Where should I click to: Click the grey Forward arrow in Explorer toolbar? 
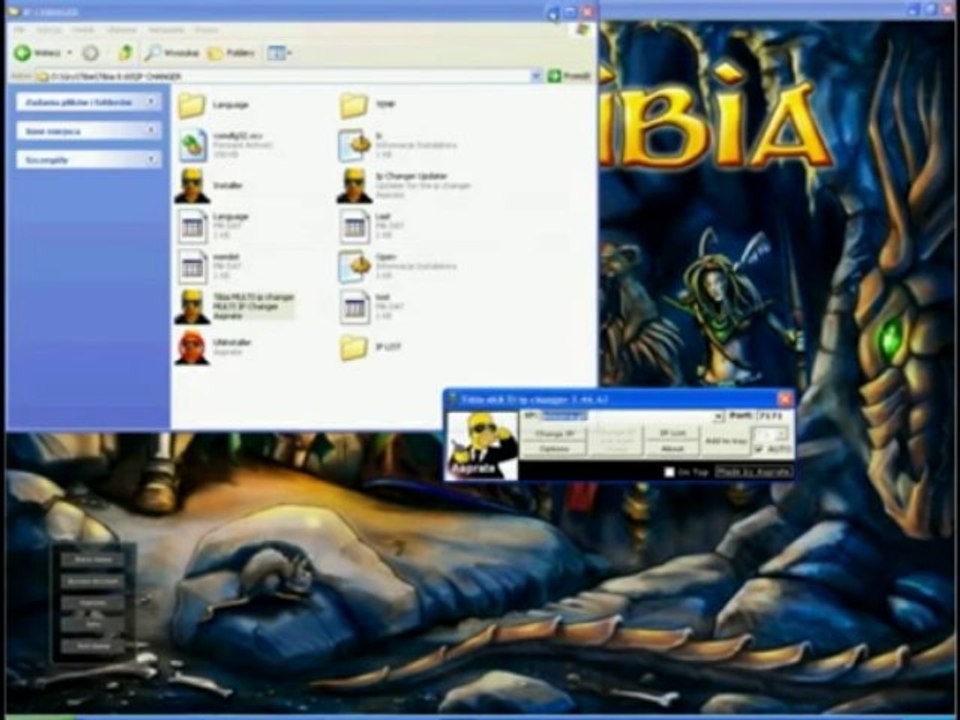pos(91,53)
